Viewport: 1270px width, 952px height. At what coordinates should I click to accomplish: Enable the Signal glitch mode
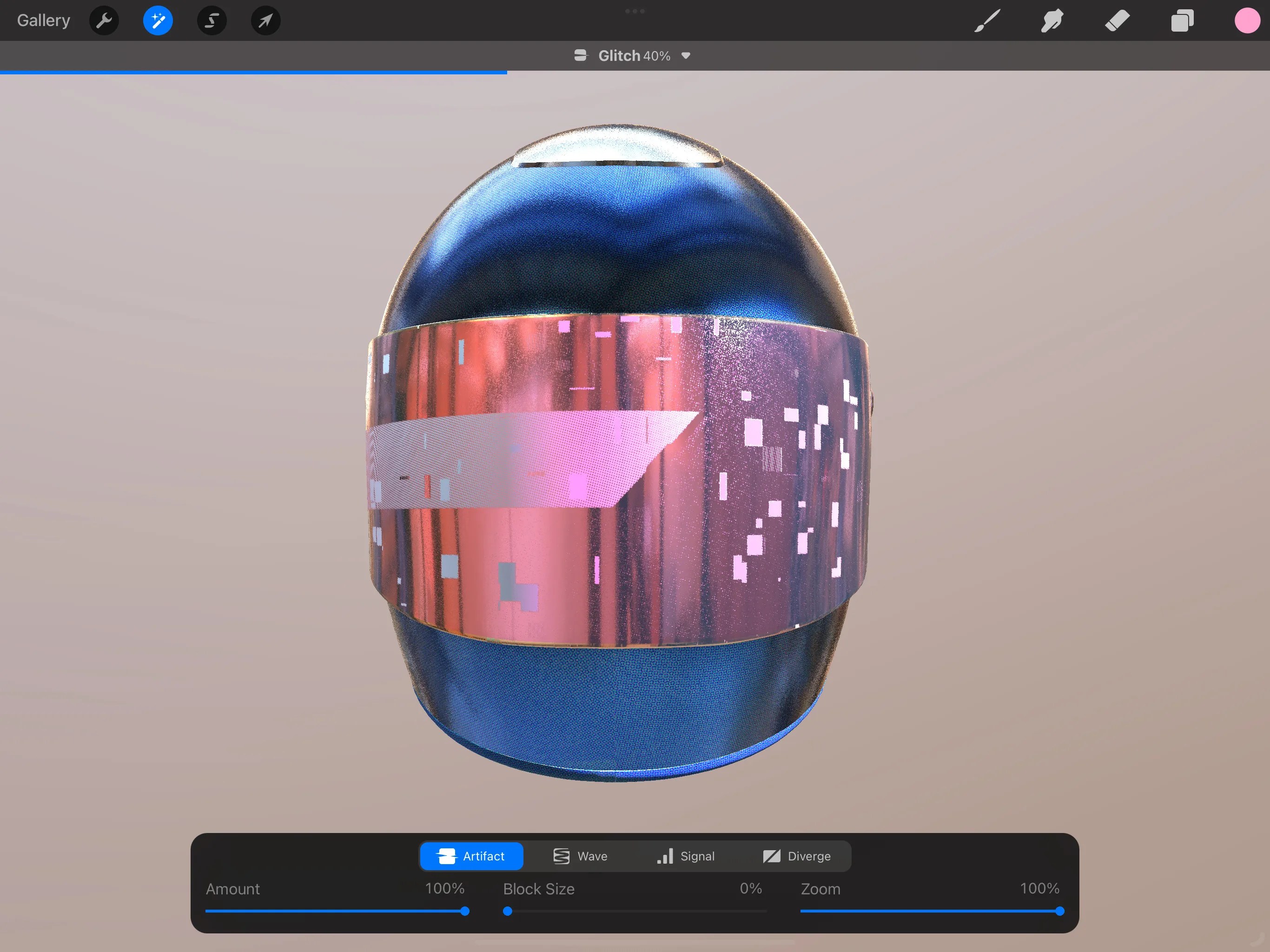pos(687,855)
